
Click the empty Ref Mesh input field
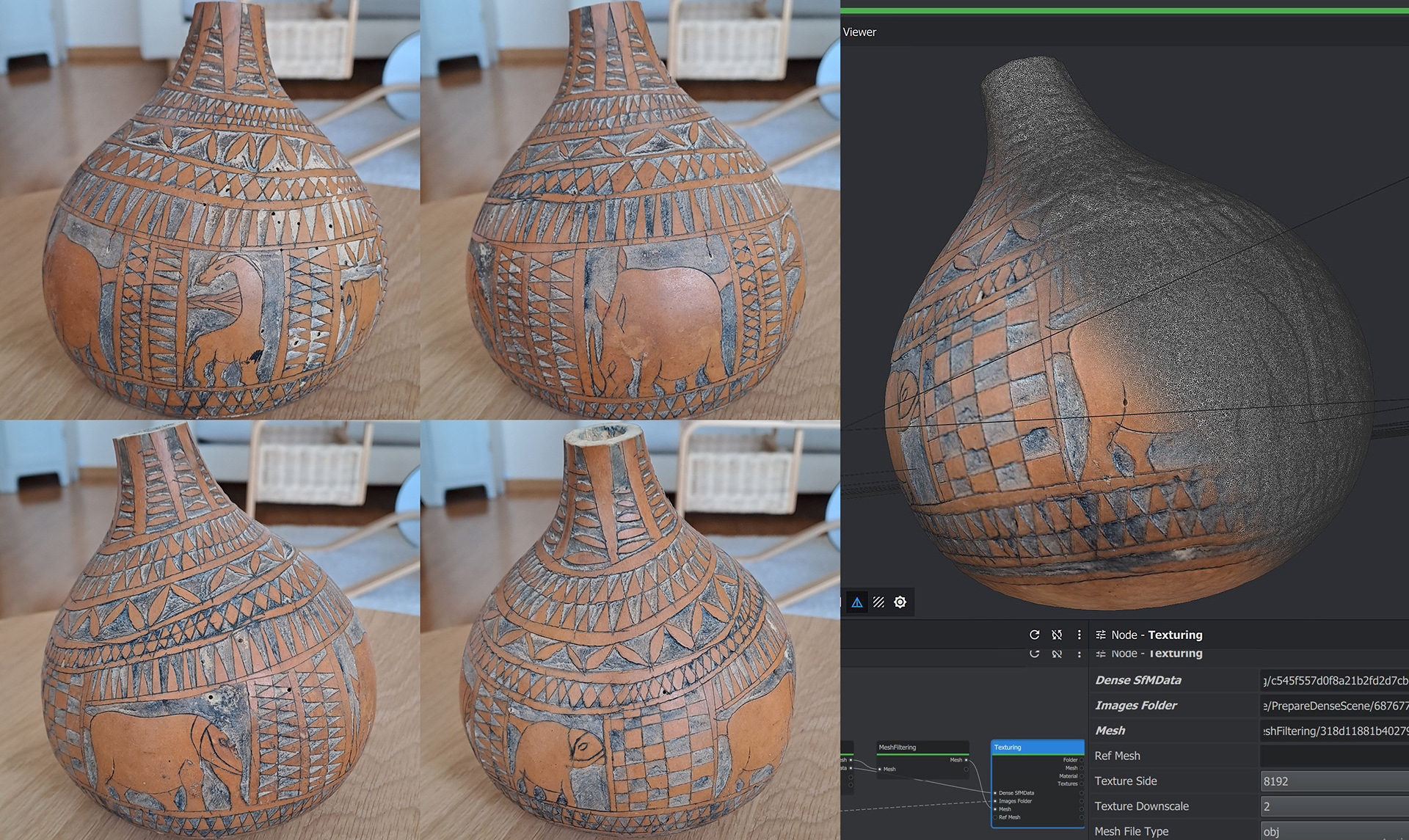pos(1334,756)
